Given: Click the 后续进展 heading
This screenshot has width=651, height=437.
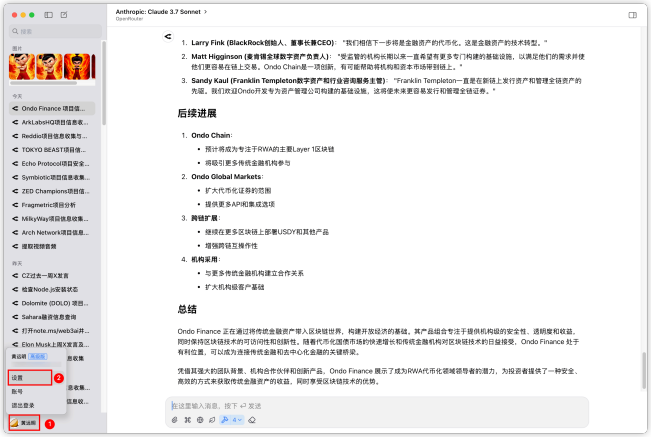Looking at the screenshot, I should [x=197, y=113].
